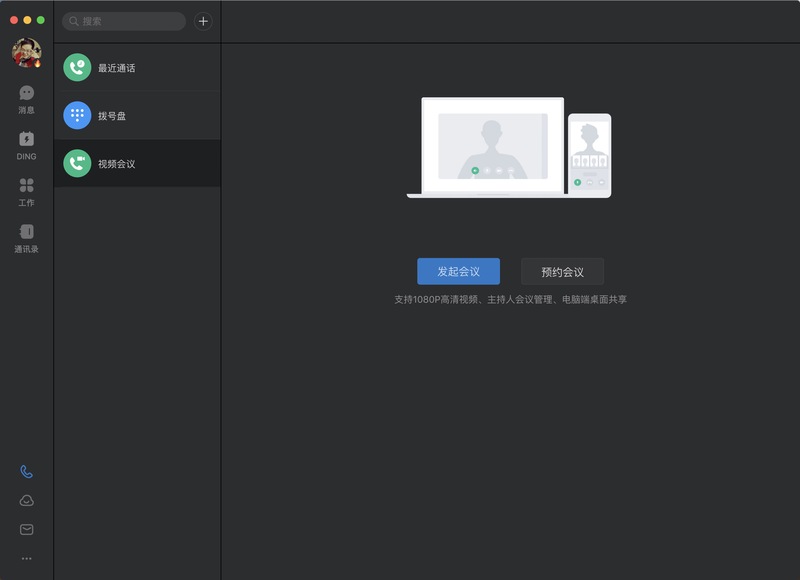
Task: Open the phone calls sidebar icon
Action: [x=27, y=472]
